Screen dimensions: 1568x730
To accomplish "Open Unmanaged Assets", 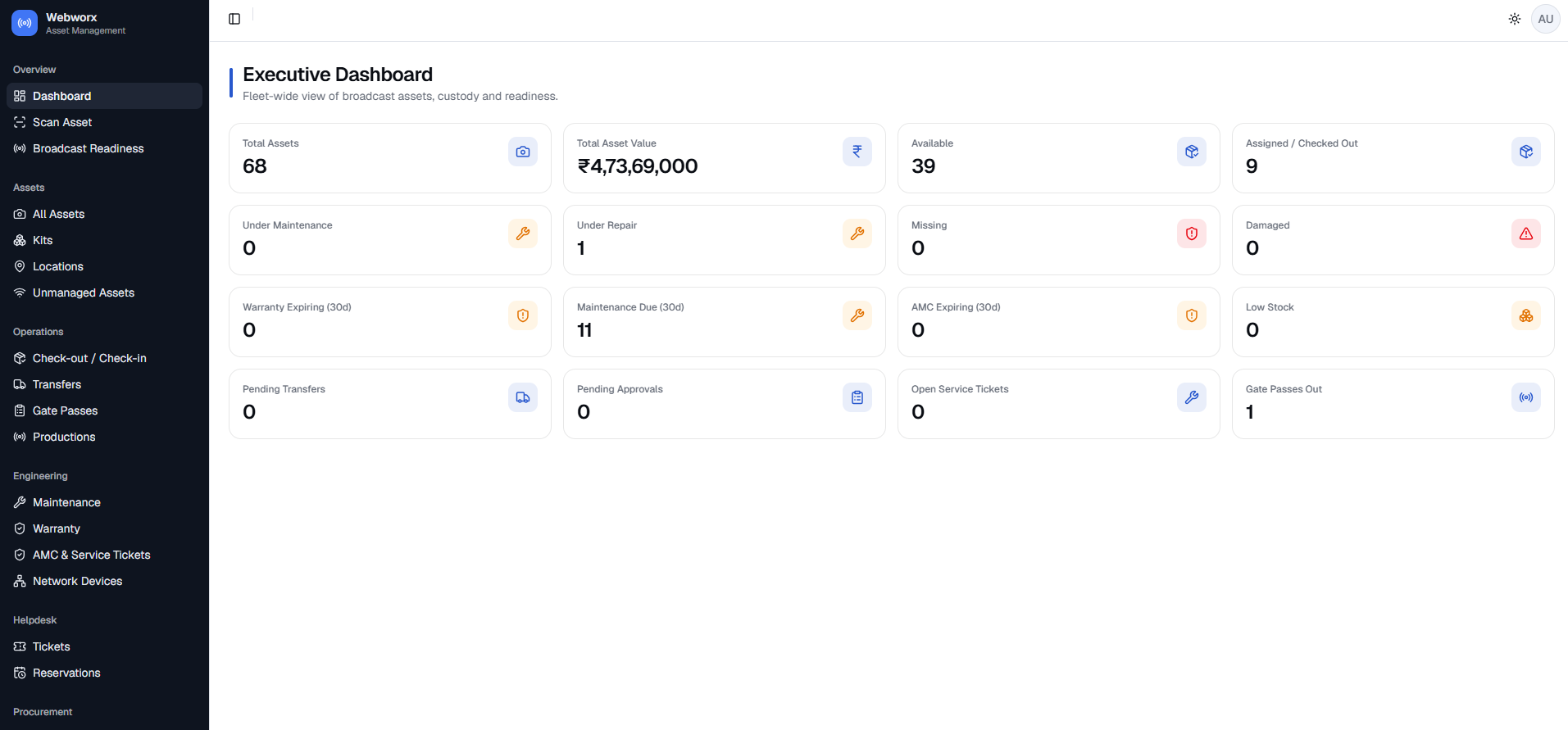I will coord(104,292).
